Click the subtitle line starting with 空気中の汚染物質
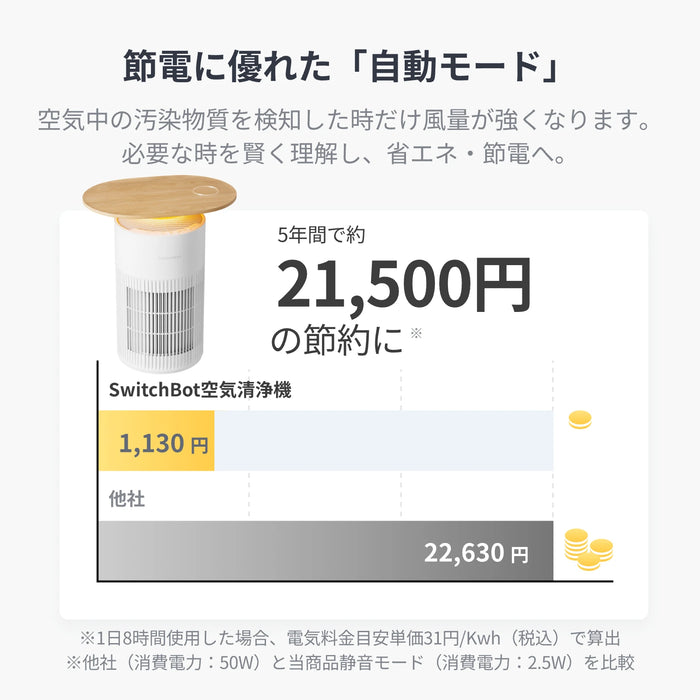Screen dimensions: 700x700 (x=350, y=122)
